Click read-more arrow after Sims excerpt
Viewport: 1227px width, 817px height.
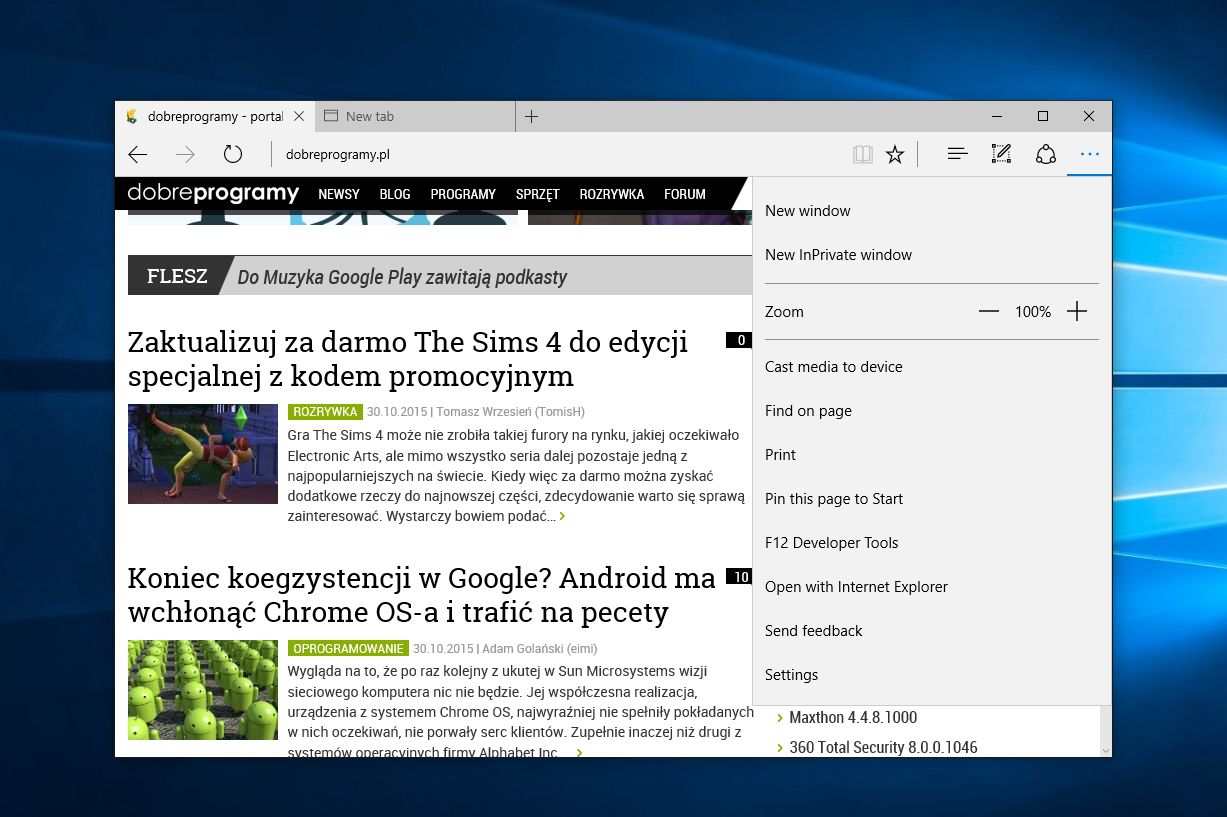click(563, 517)
